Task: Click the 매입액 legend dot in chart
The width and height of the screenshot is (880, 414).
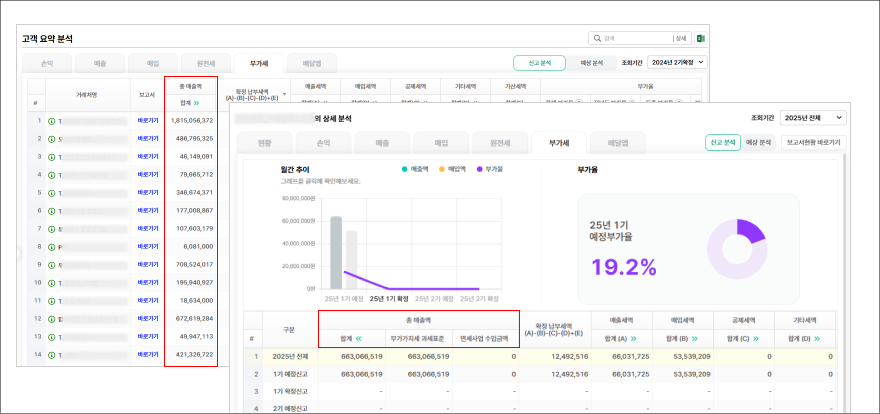Action: (441, 169)
